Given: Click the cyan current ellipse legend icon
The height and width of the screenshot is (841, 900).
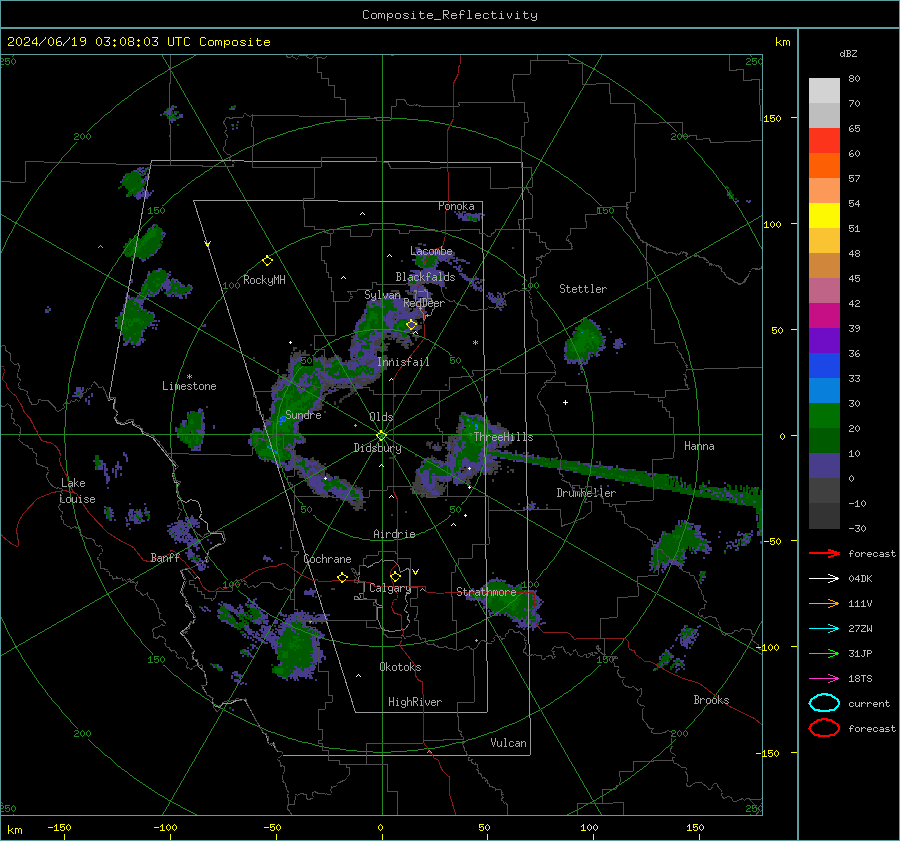Looking at the screenshot, I should 824,703.
